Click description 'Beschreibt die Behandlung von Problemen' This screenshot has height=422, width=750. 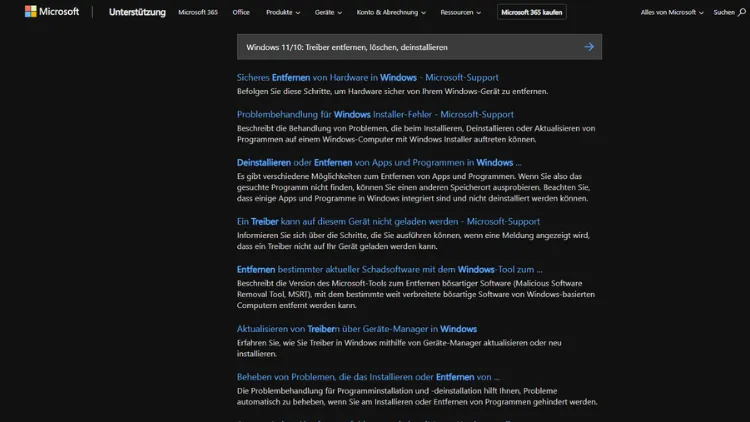tap(416, 134)
